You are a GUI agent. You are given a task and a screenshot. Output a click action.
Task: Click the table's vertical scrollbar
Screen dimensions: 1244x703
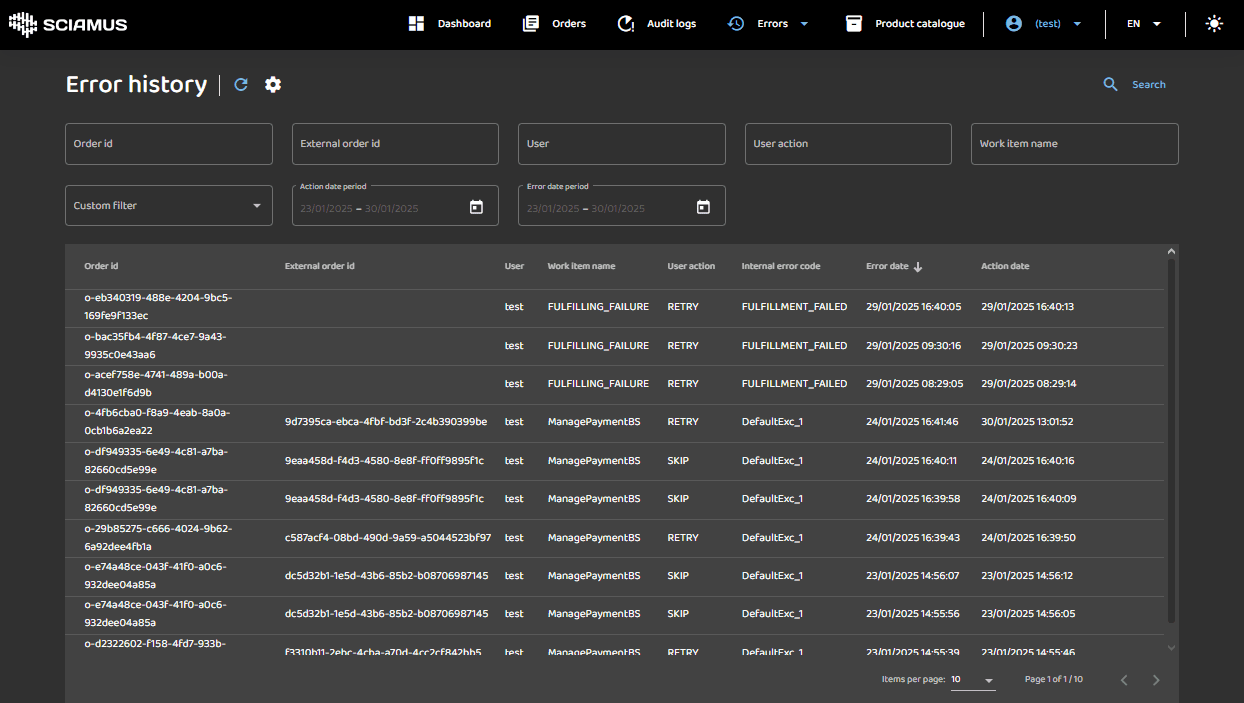pyautogui.click(x=1172, y=440)
